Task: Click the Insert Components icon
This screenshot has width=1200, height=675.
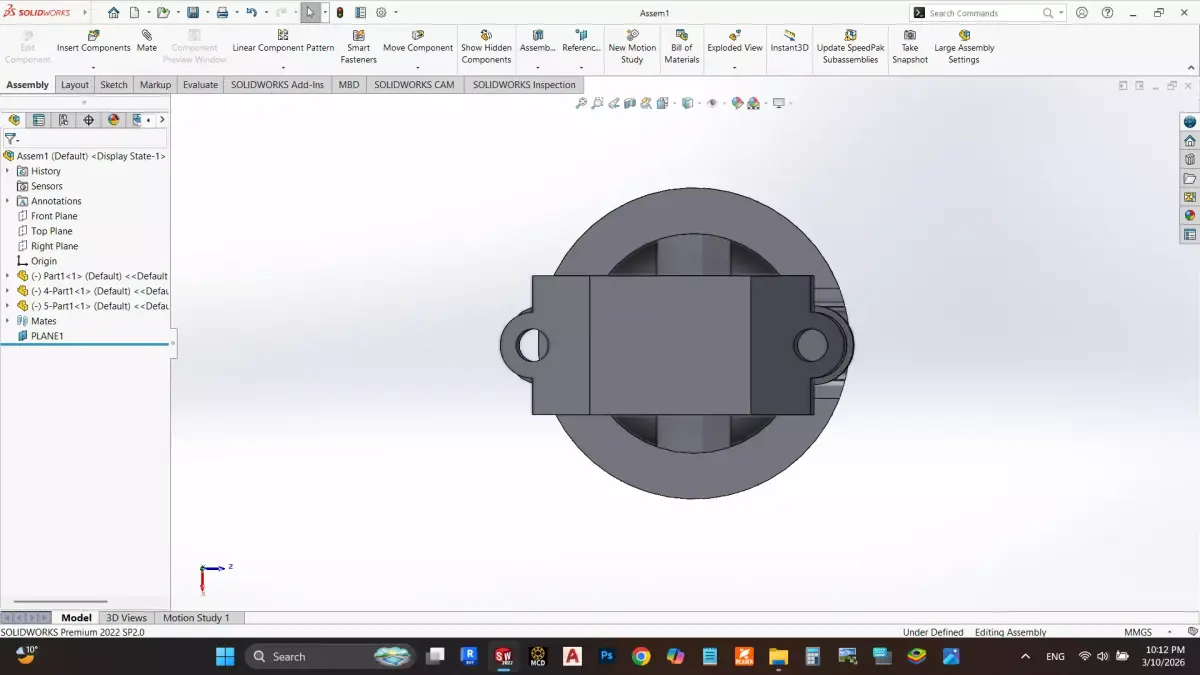Action: click(94, 35)
